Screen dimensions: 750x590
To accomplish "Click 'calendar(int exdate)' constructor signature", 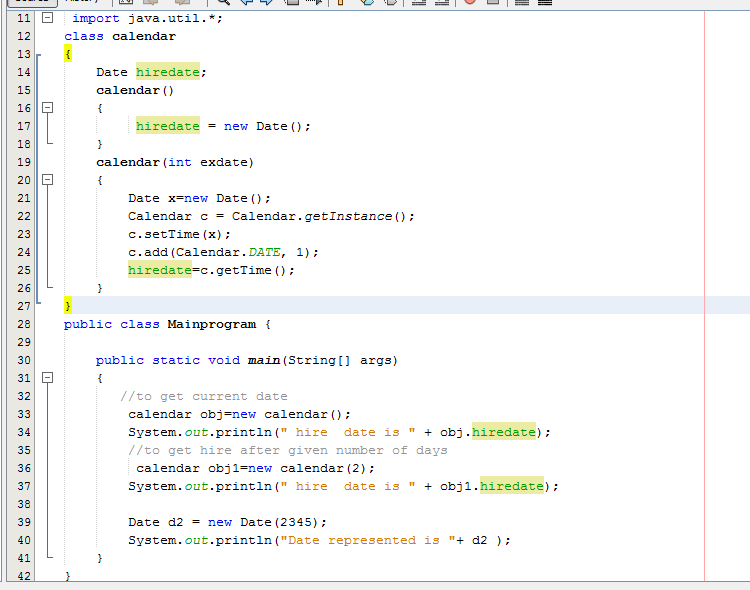I will click(x=175, y=162).
